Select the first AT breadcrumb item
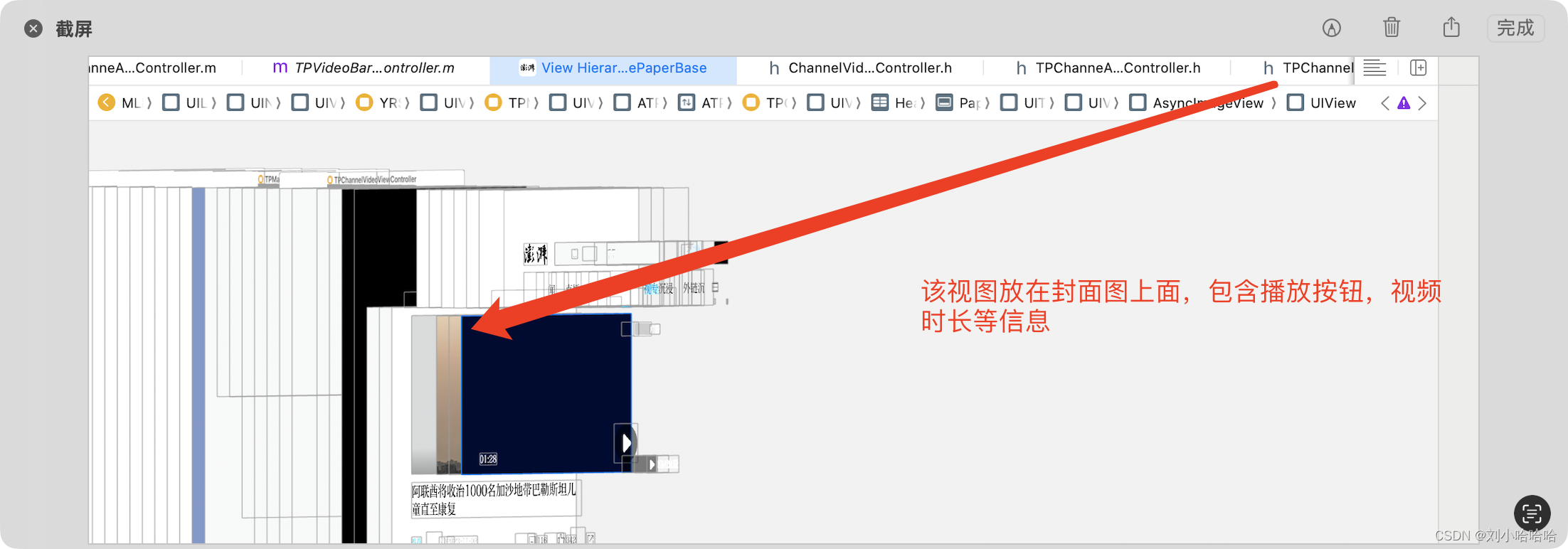 [x=638, y=103]
